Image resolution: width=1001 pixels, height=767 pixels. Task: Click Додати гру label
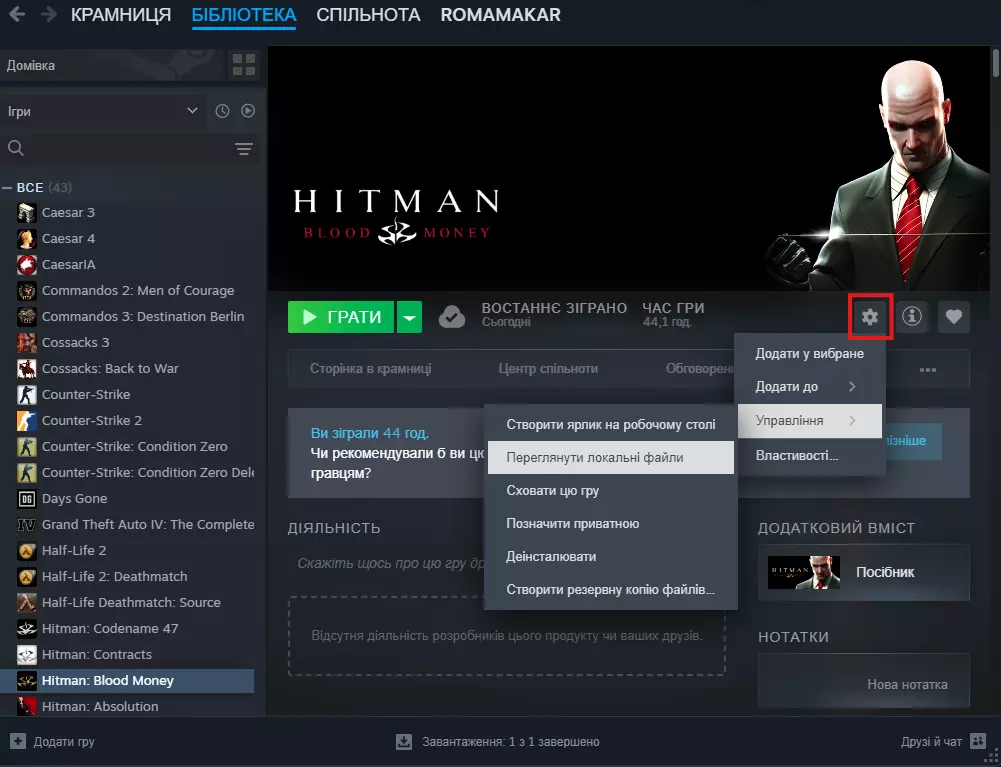(64, 741)
